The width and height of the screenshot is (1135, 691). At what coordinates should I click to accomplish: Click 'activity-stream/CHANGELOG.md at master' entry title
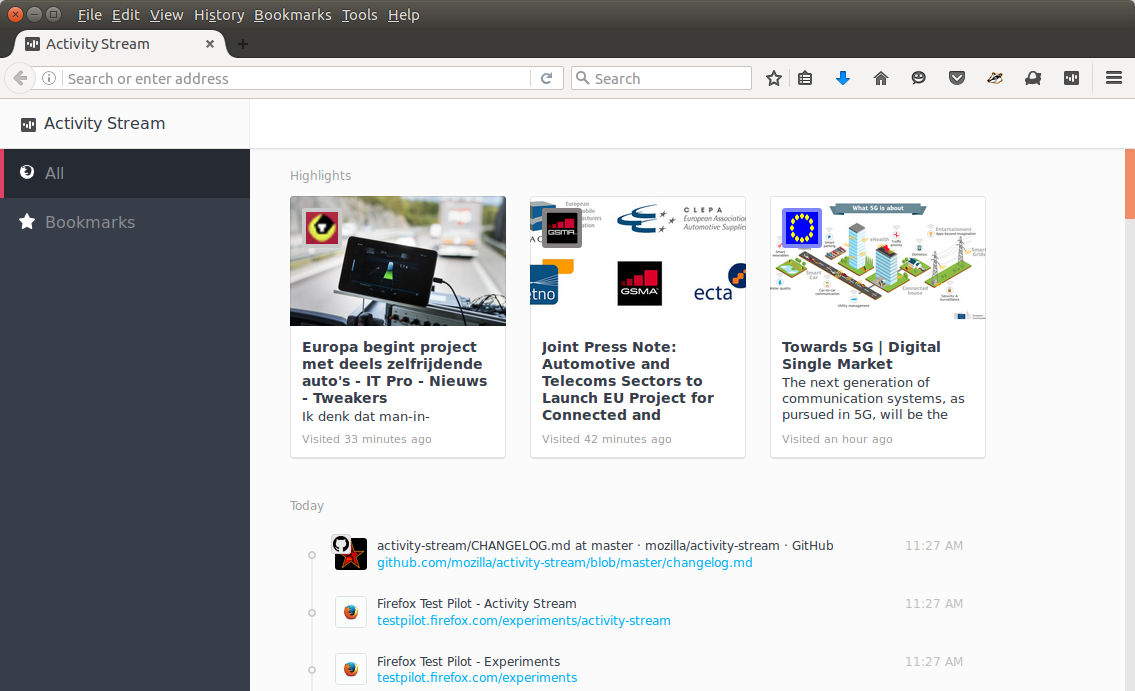604,546
